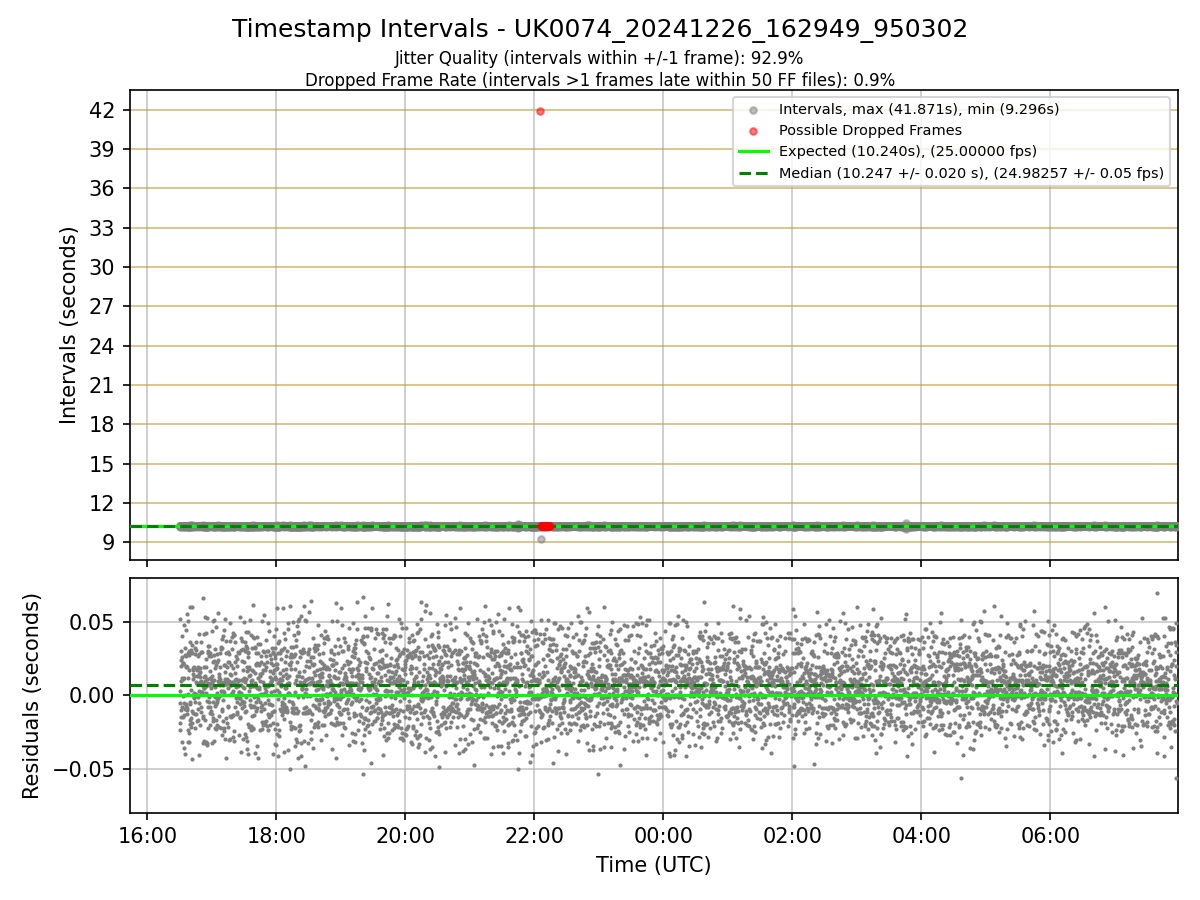Viewport: 1200px width, 900px height.
Task: Click the solid green line sample in legend
Action: pos(754,151)
